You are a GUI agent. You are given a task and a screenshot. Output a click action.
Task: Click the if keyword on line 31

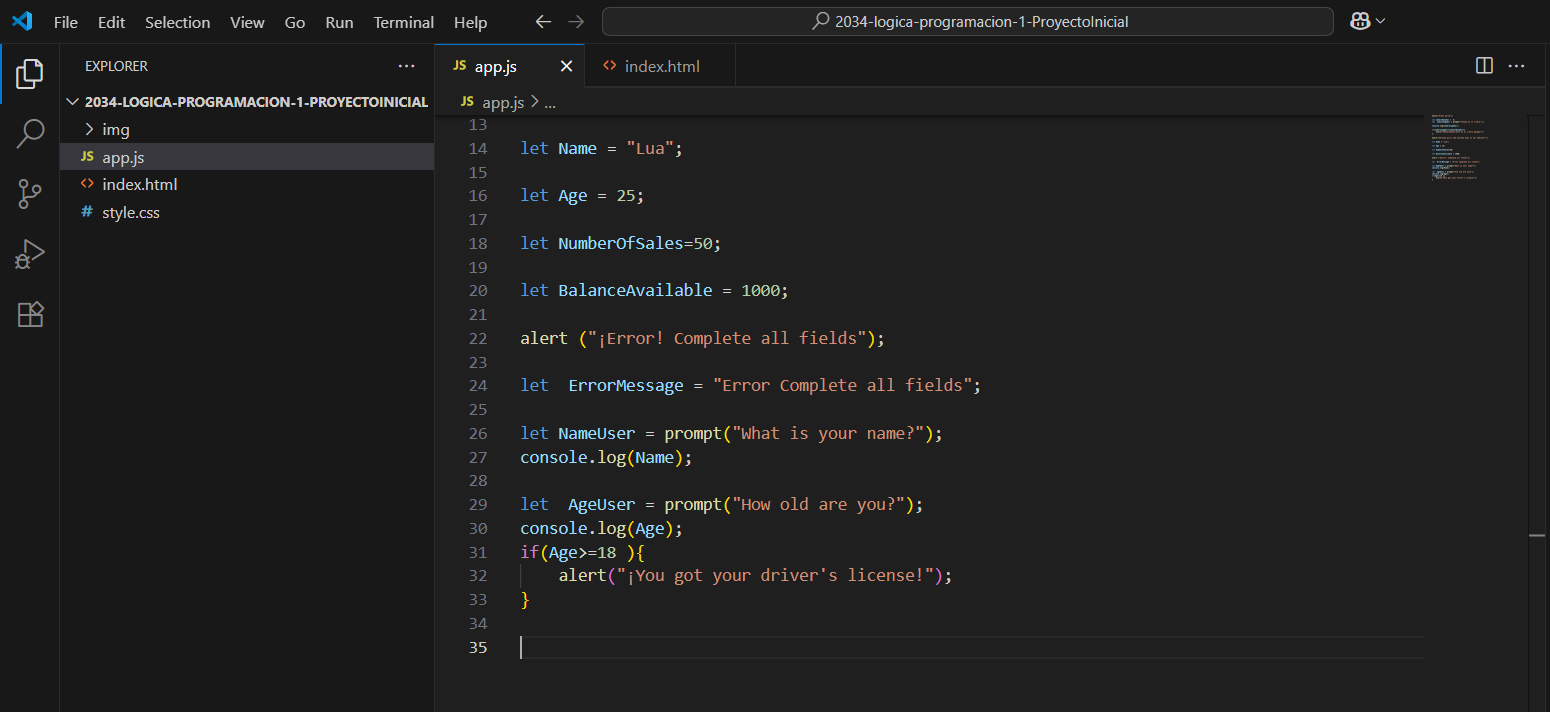[x=530, y=552]
